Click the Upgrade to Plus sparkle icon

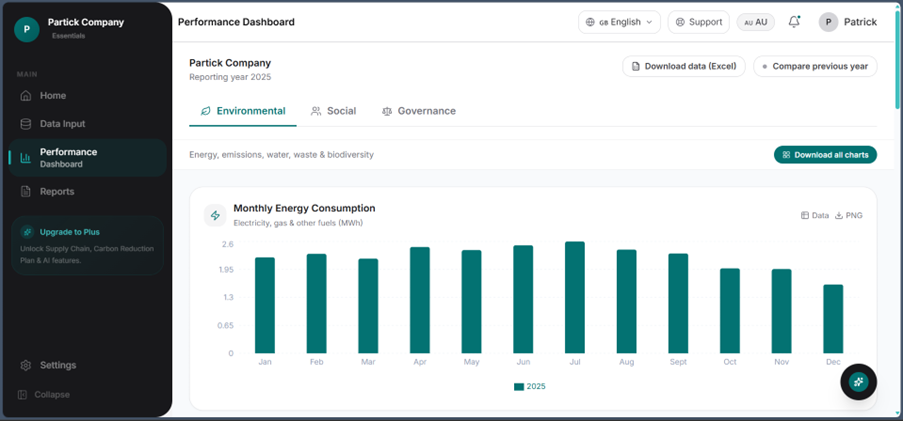click(x=26, y=232)
